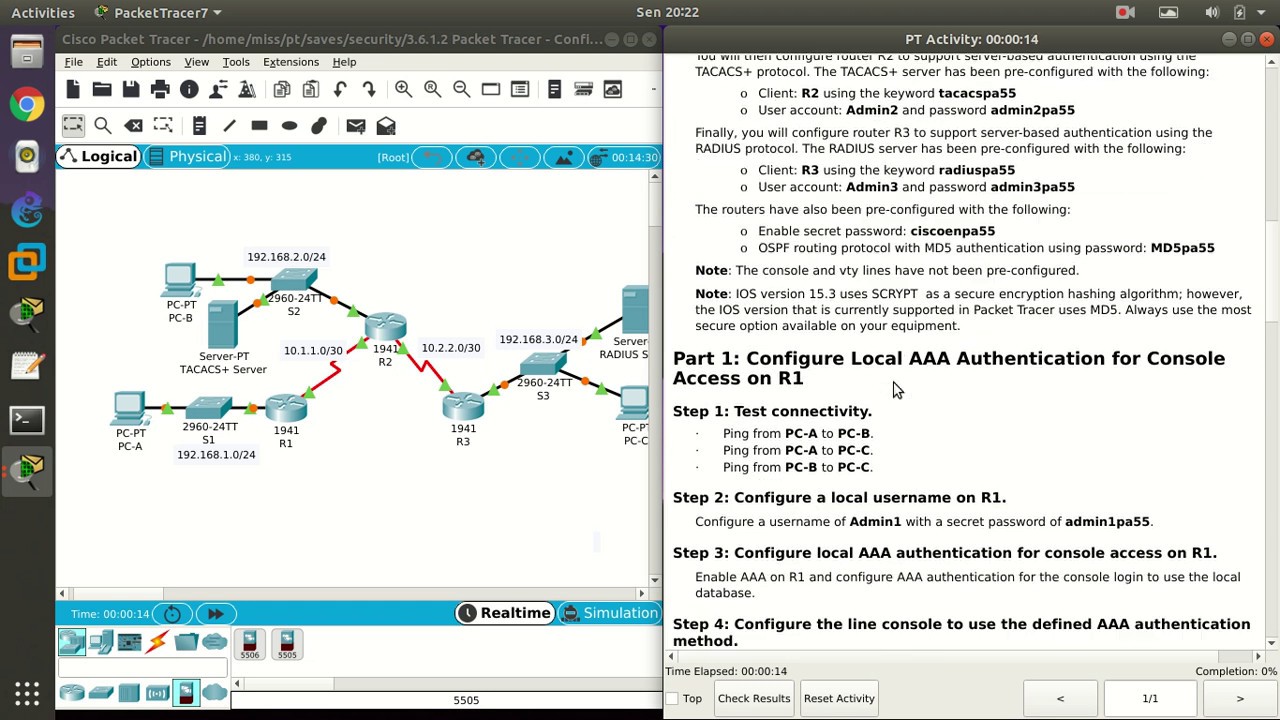Open Terminal from the dock
This screenshot has height=720, width=1280.
pyautogui.click(x=27, y=420)
